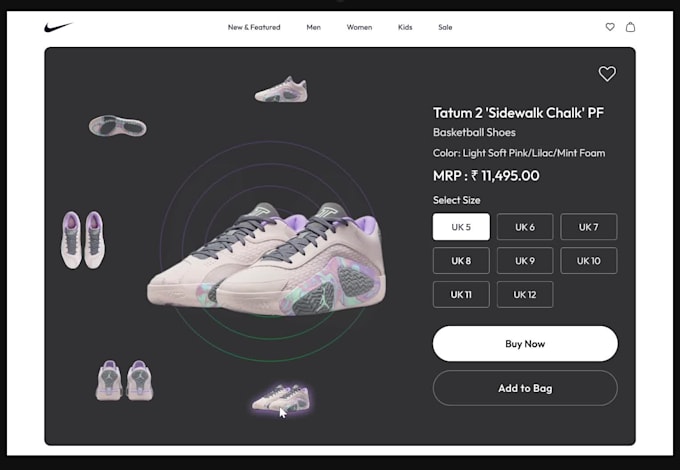View the top-down pair thumbnail

point(83,240)
